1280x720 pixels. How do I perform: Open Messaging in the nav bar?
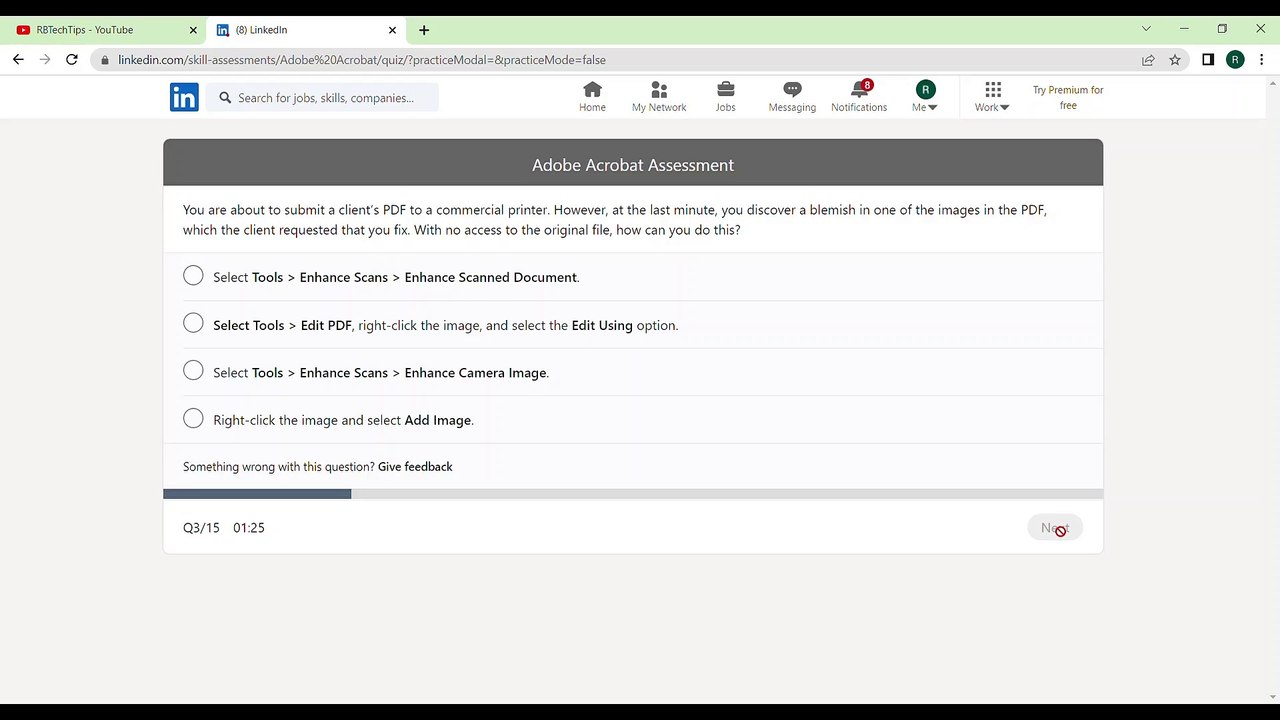click(792, 97)
